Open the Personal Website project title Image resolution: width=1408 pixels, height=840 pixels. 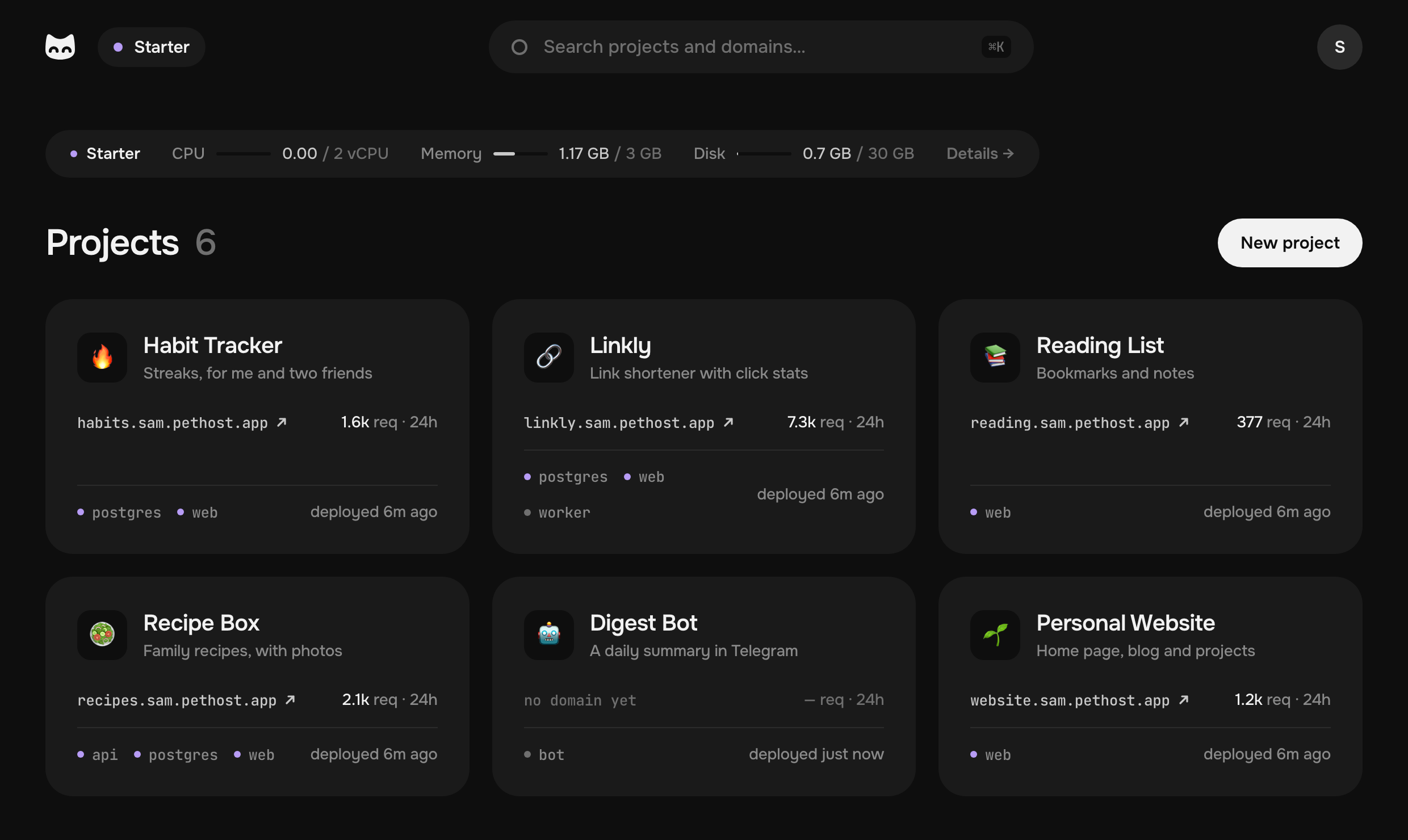pos(1125,623)
